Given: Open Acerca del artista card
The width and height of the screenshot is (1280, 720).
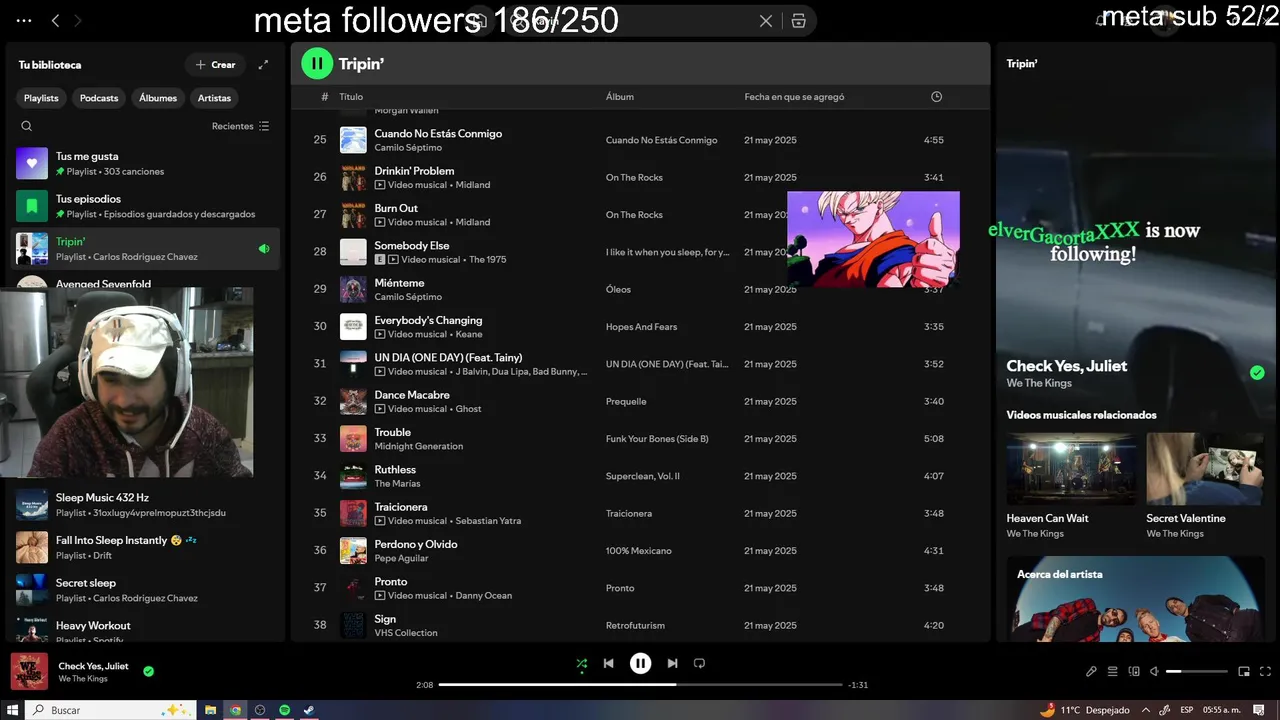Looking at the screenshot, I should point(1135,599).
